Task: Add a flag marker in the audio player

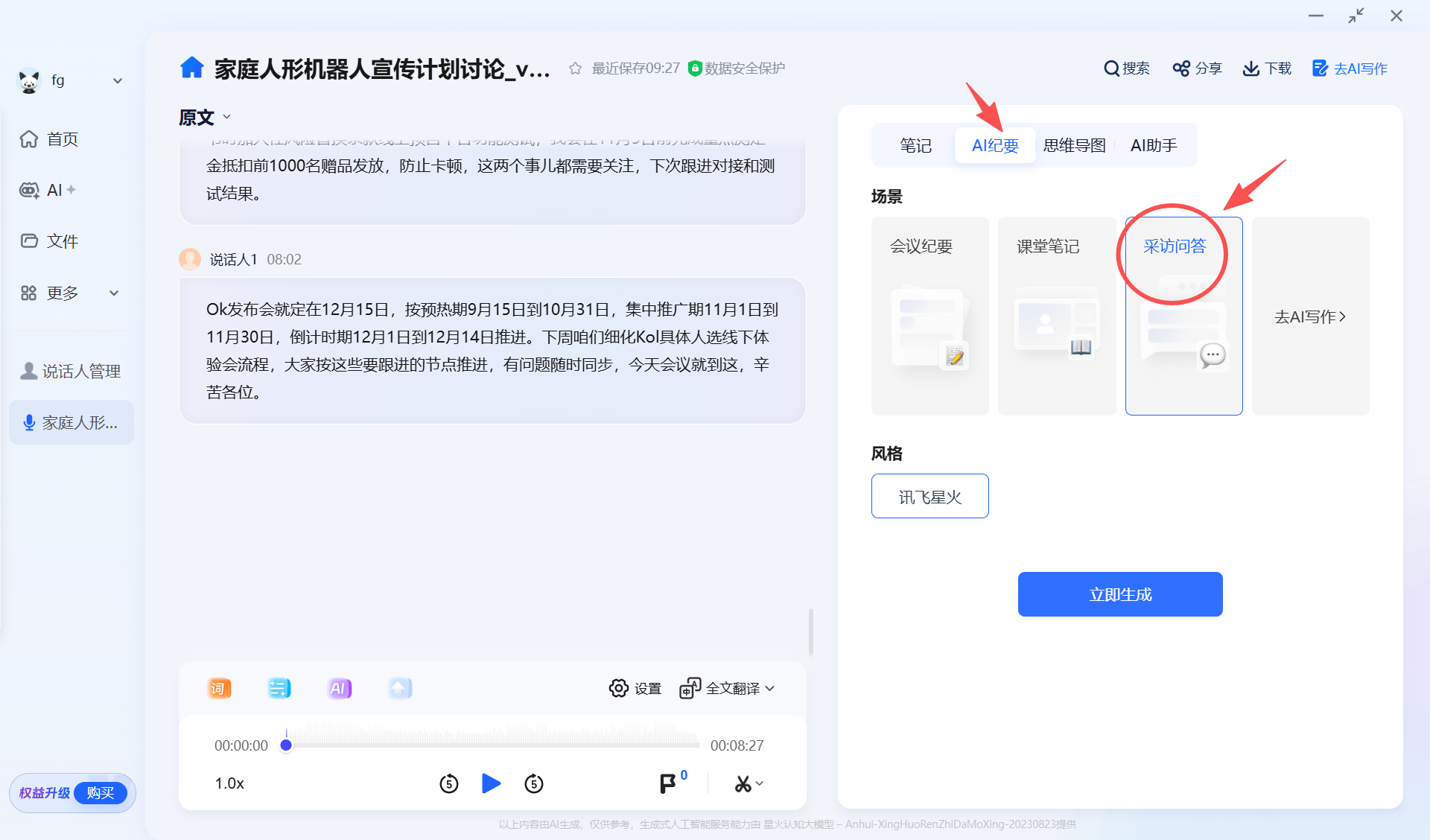Action: pyautogui.click(x=667, y=783)
